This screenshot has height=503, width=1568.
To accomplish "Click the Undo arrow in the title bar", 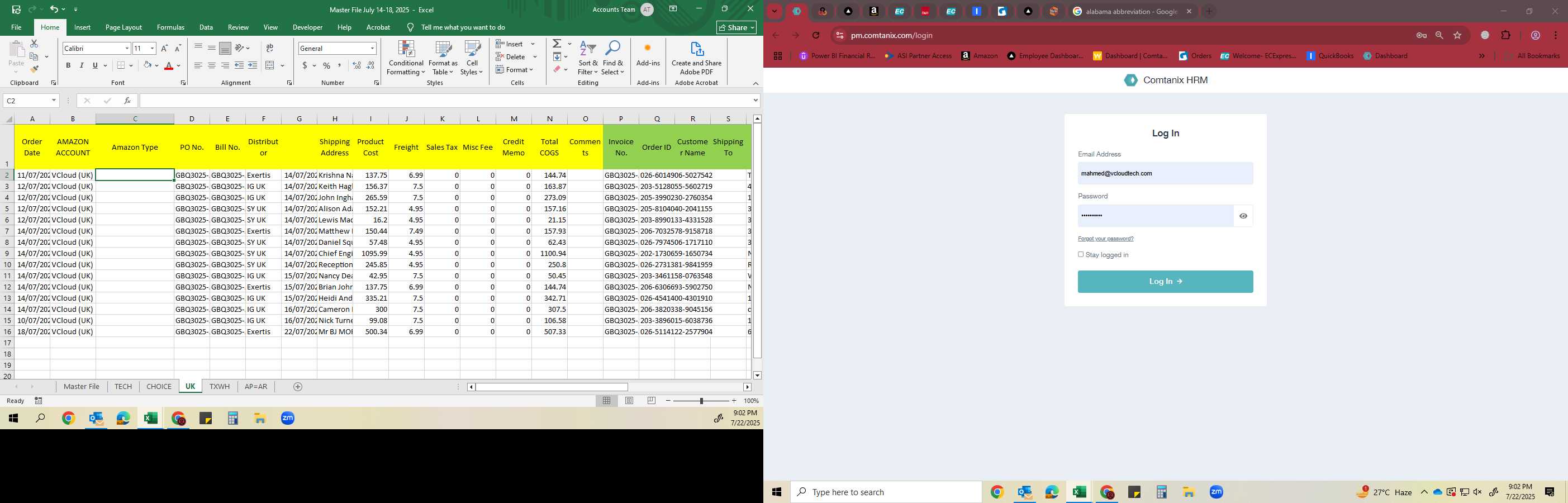I will coord(54,9).
